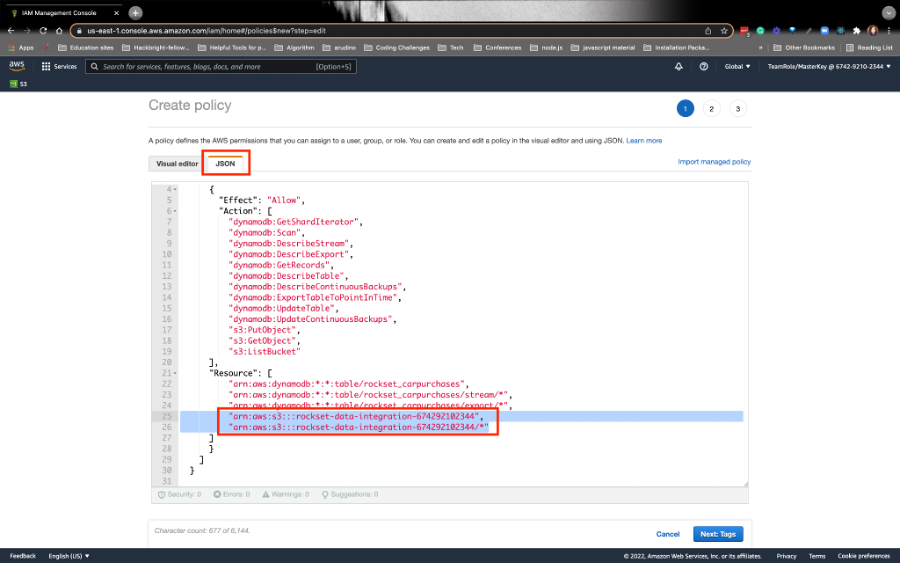Open the Terms footer link

pos(817,556)
